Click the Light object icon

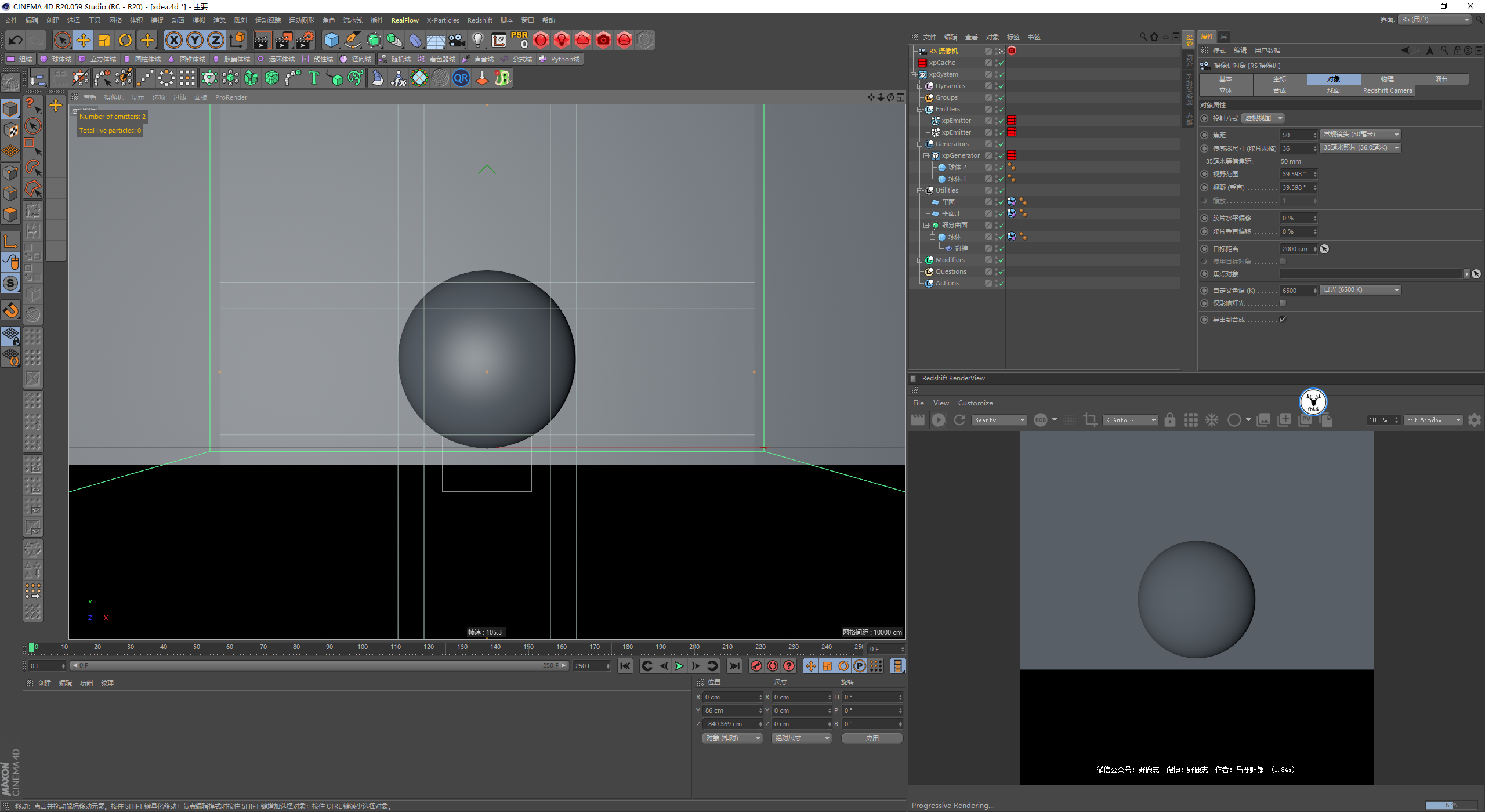coord(477,40)
